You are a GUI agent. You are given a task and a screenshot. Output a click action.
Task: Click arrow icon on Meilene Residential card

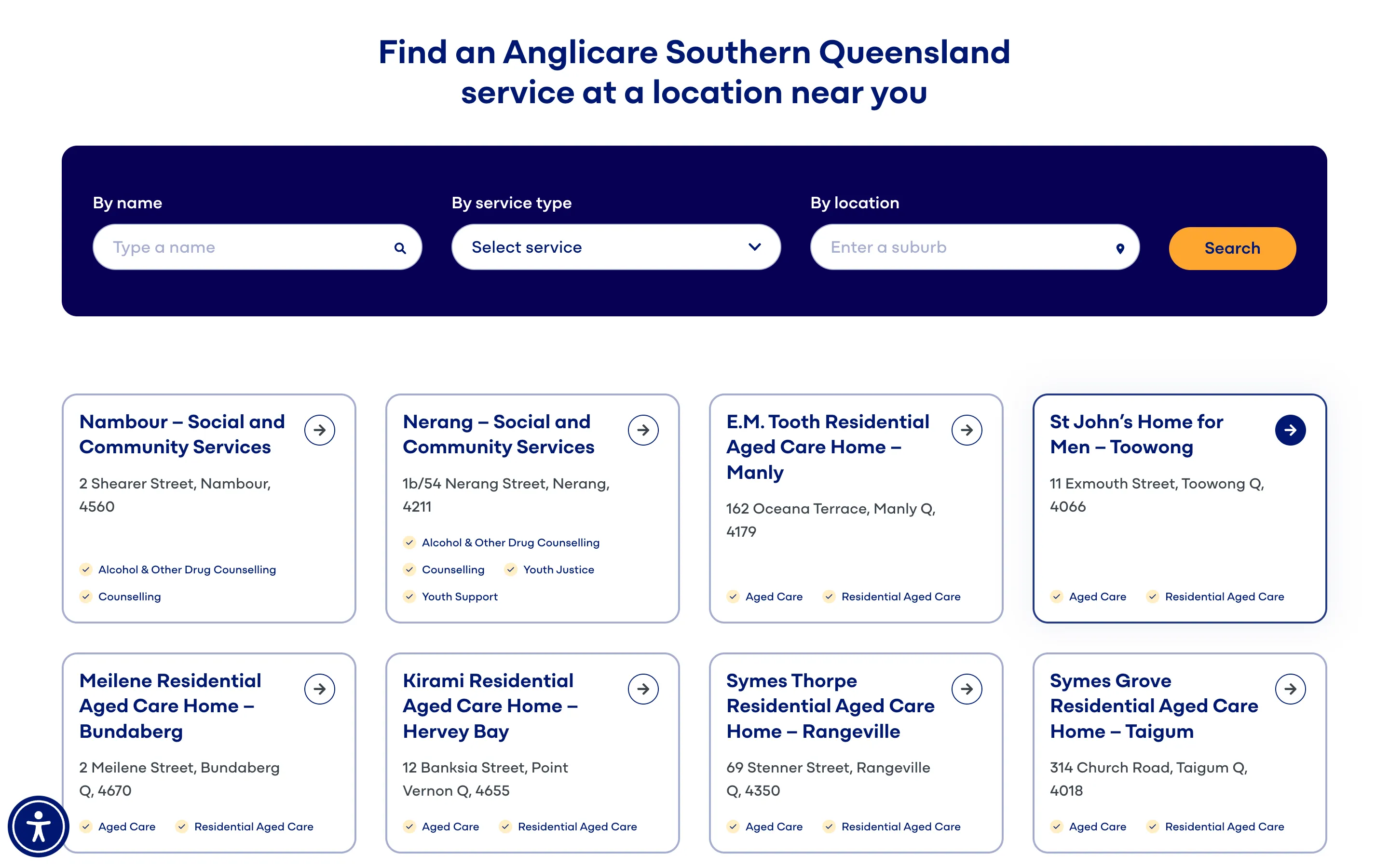tap(320, 689)
